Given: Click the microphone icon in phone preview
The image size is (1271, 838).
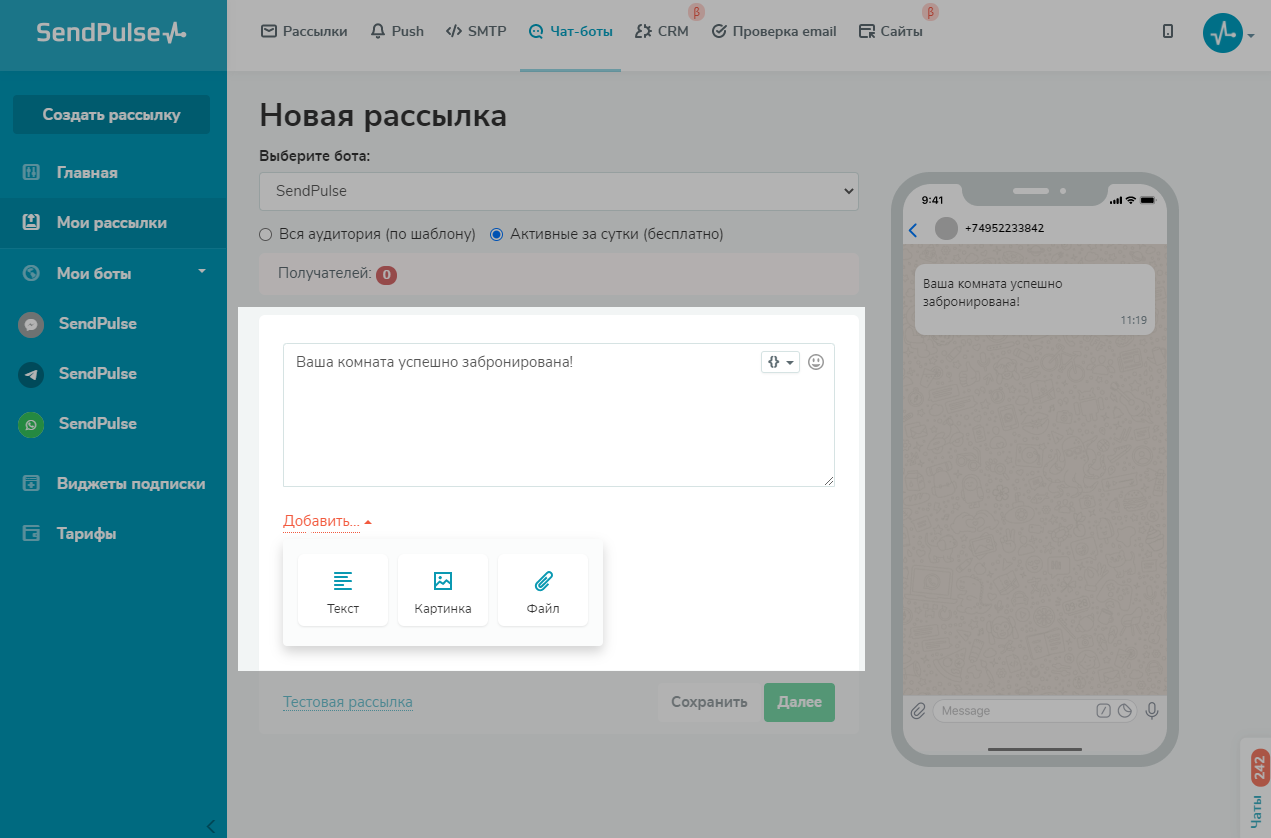Looking at the screenshot, I should [1152, 711].
